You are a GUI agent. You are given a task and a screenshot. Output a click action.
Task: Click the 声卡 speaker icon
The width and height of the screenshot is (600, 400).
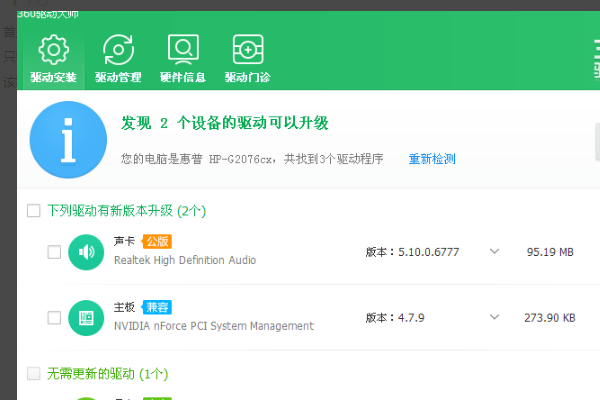85,252
